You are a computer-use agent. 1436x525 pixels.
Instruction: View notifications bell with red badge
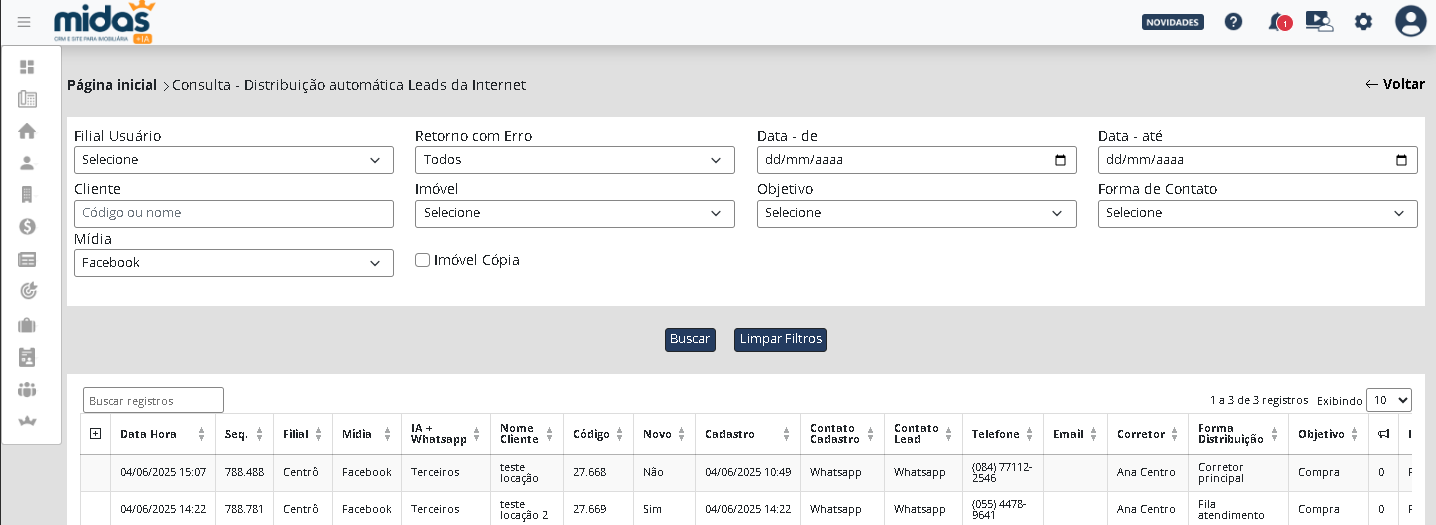tap(1277, 21)
